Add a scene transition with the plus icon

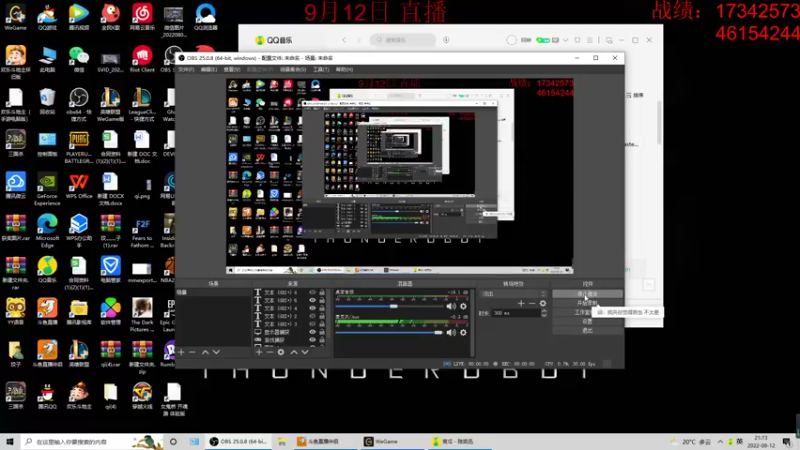pos(521,304)
